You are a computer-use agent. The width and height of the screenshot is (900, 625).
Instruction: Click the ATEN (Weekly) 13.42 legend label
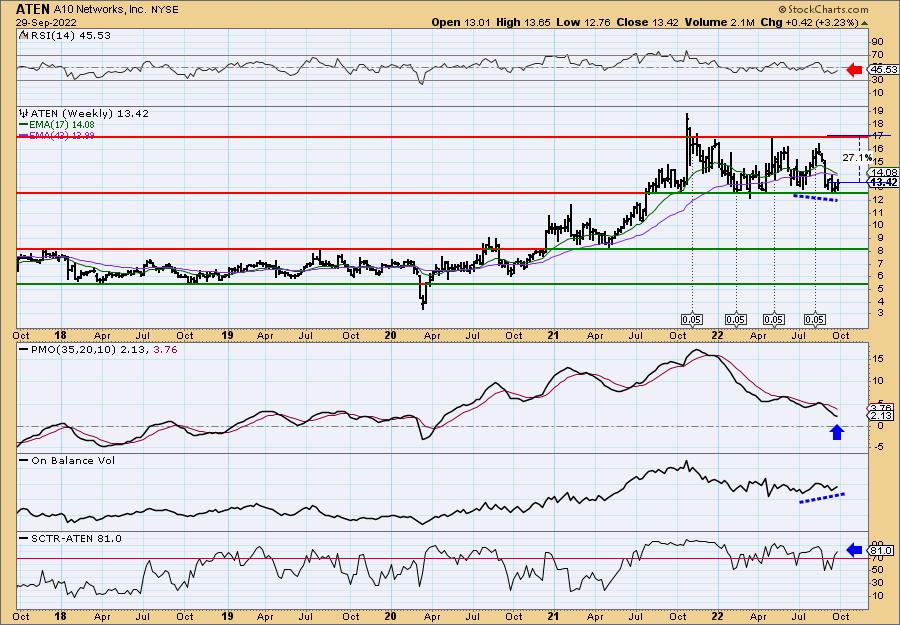[x=89, y=113]
